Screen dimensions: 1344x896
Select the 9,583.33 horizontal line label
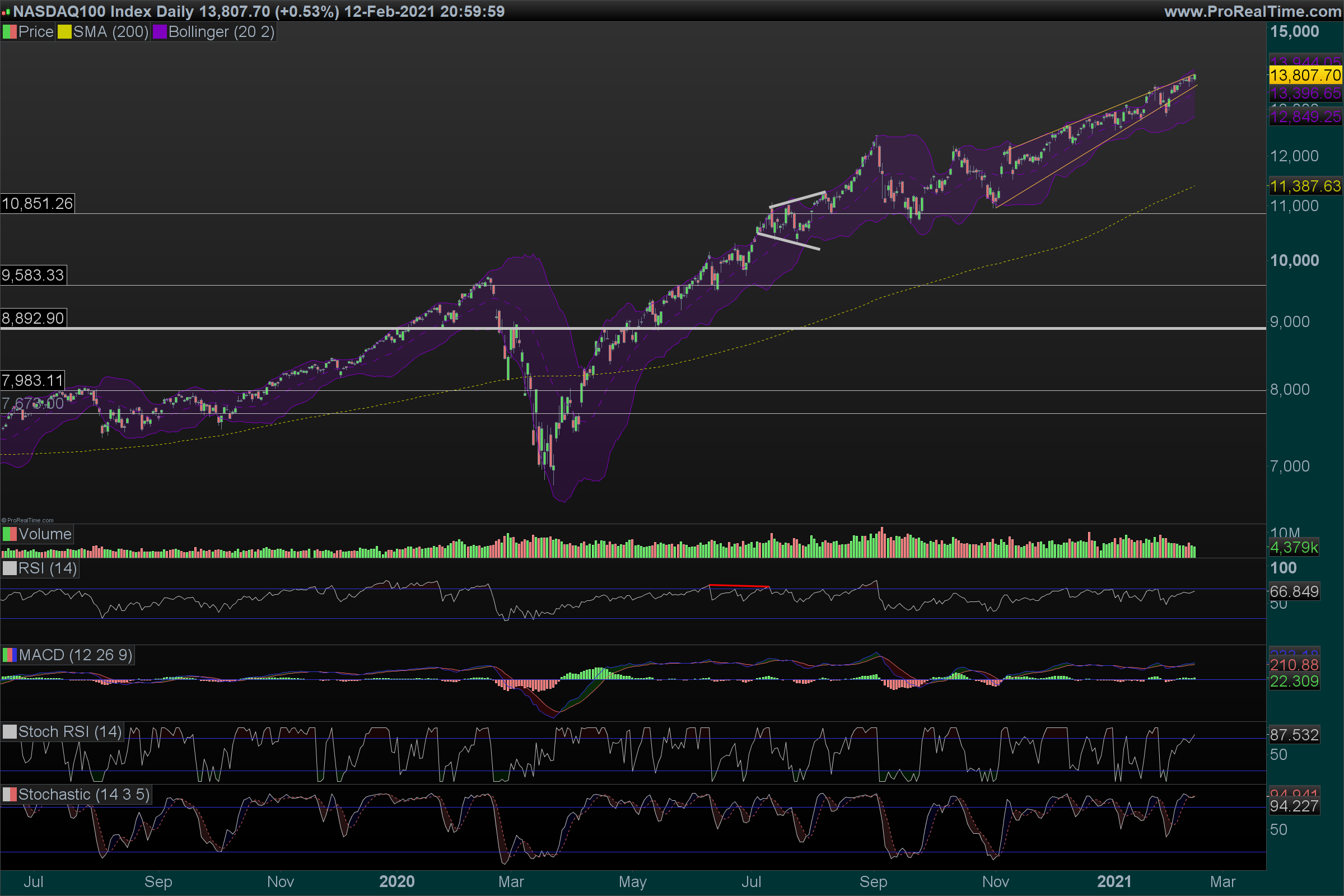click(x=33, y=276)
